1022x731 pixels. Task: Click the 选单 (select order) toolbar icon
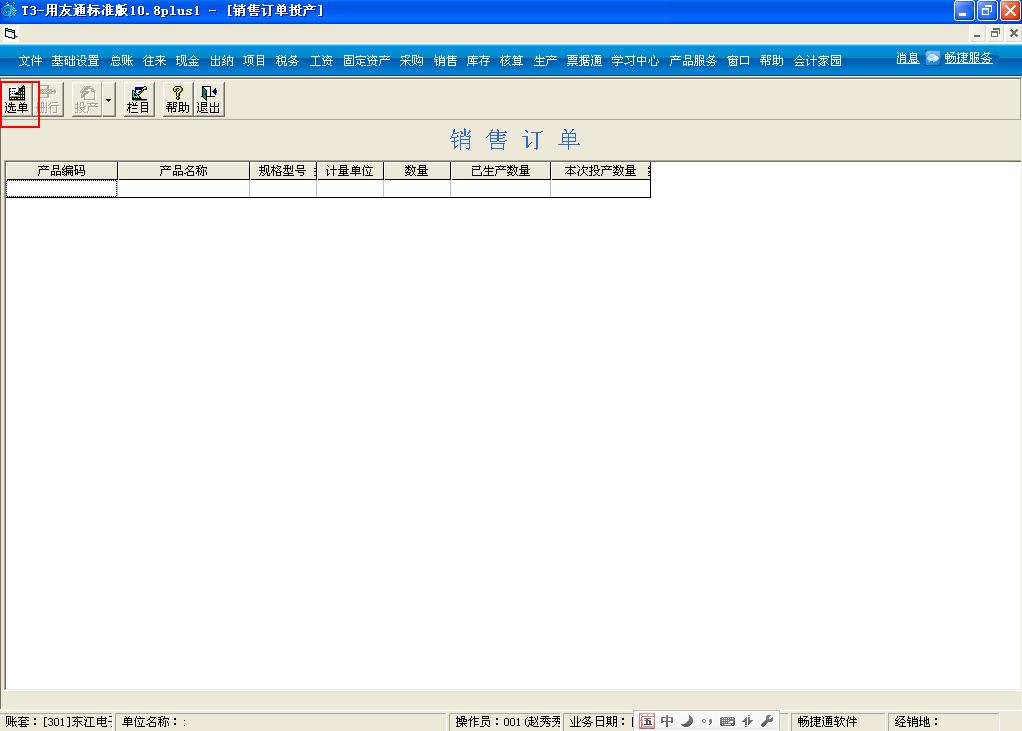[18, 99]
